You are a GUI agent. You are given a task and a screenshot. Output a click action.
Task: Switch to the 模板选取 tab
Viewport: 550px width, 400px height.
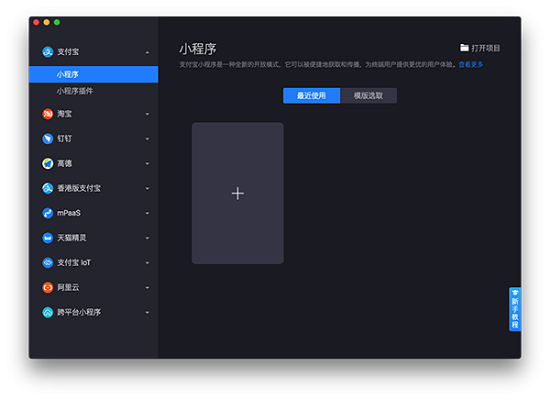[368, 95]
